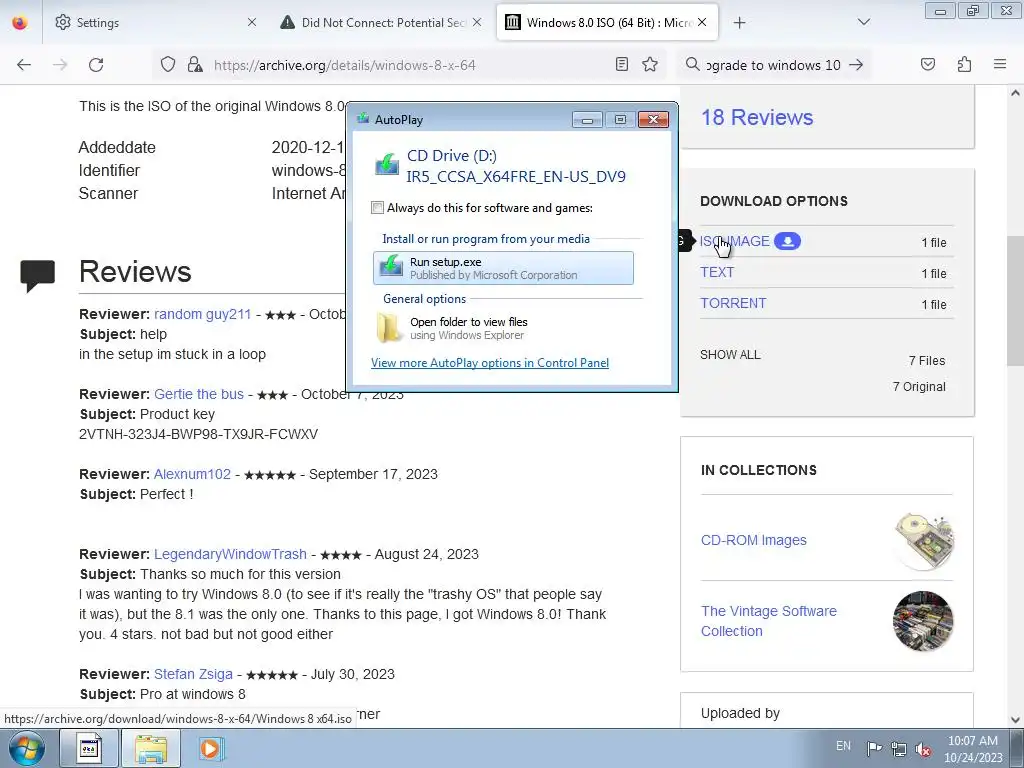The width and height of the screenshot is (1024, 768).
Task: Open reviewer LegendaryWindowTrash profile
Action: [x=230, y=554]
